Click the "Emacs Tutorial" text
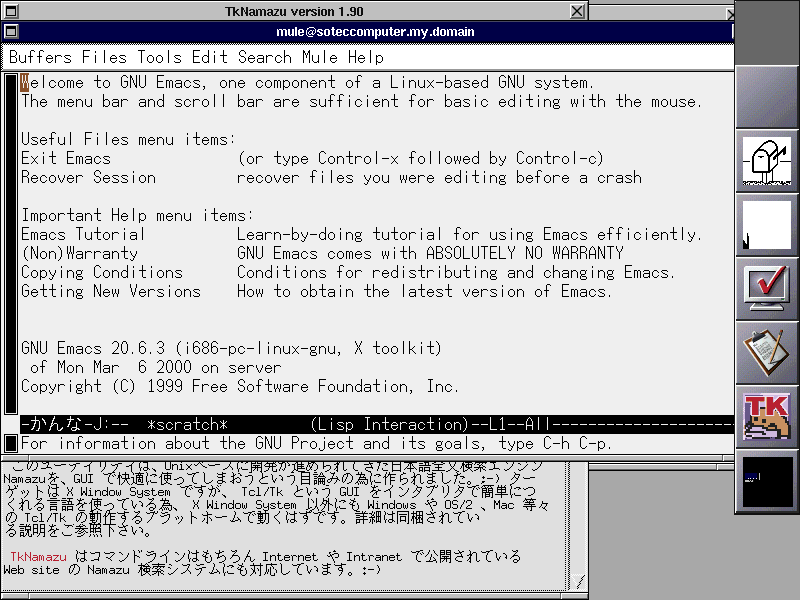 point(83,234)
